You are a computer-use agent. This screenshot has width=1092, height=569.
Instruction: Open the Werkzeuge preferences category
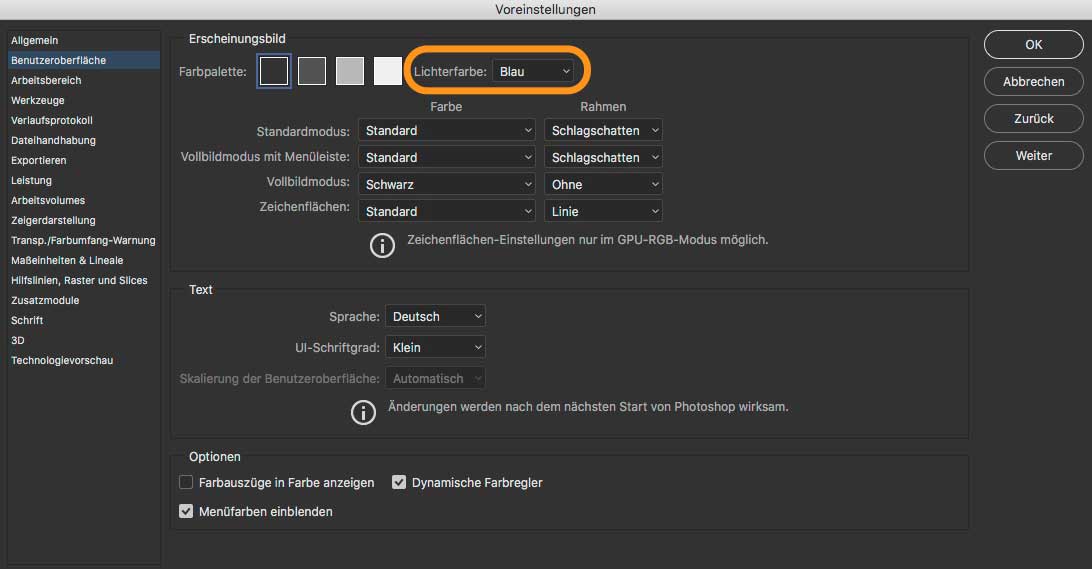(x=38, y=100)
